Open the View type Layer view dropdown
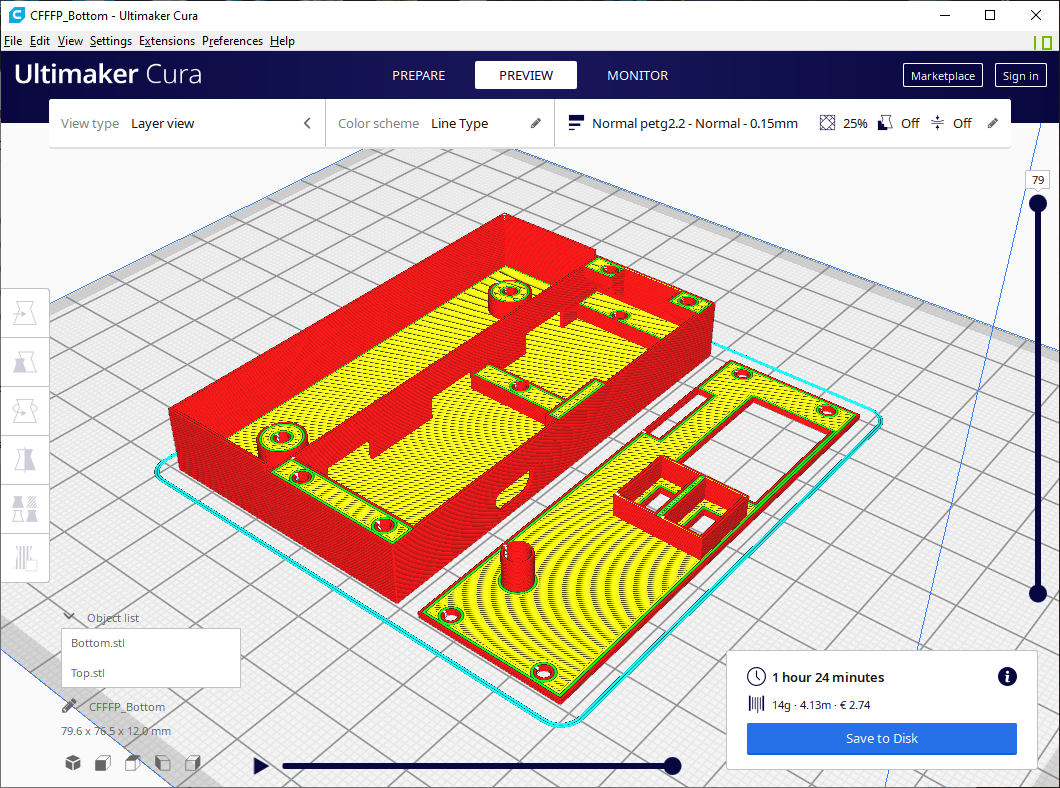Viewport: 1060px width, 788px height. pyautogui.click(x=187, y=123)
